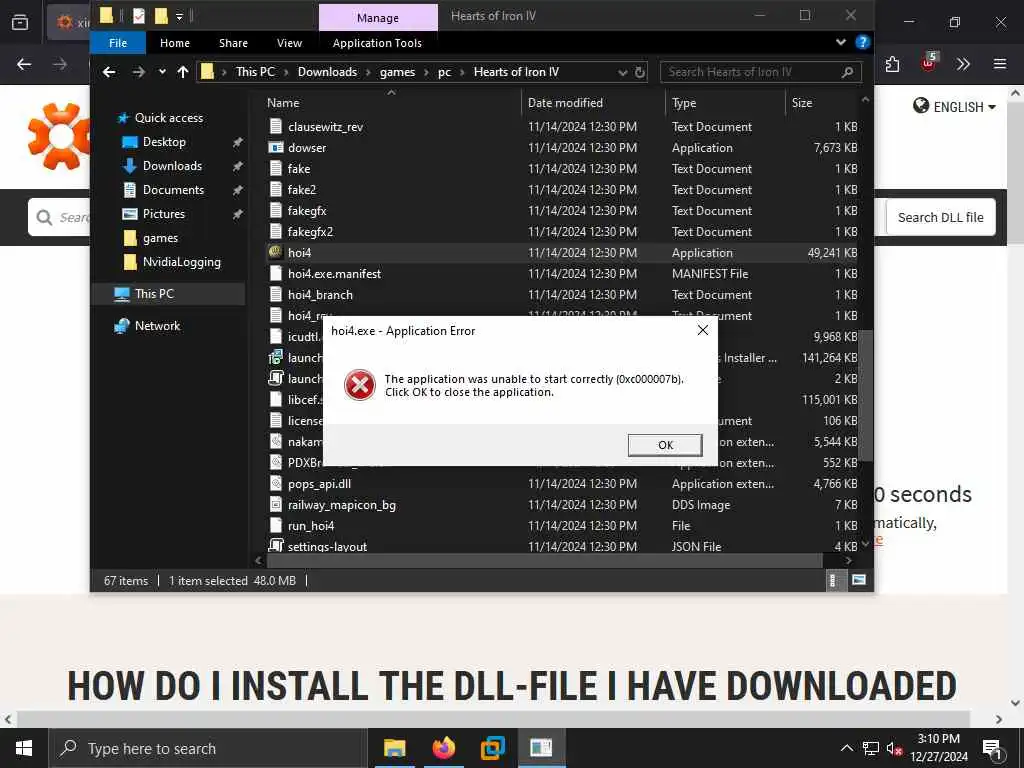Select the hoi4 application icon
This screenshot has width=1024, height=768.
click(276, 252)
